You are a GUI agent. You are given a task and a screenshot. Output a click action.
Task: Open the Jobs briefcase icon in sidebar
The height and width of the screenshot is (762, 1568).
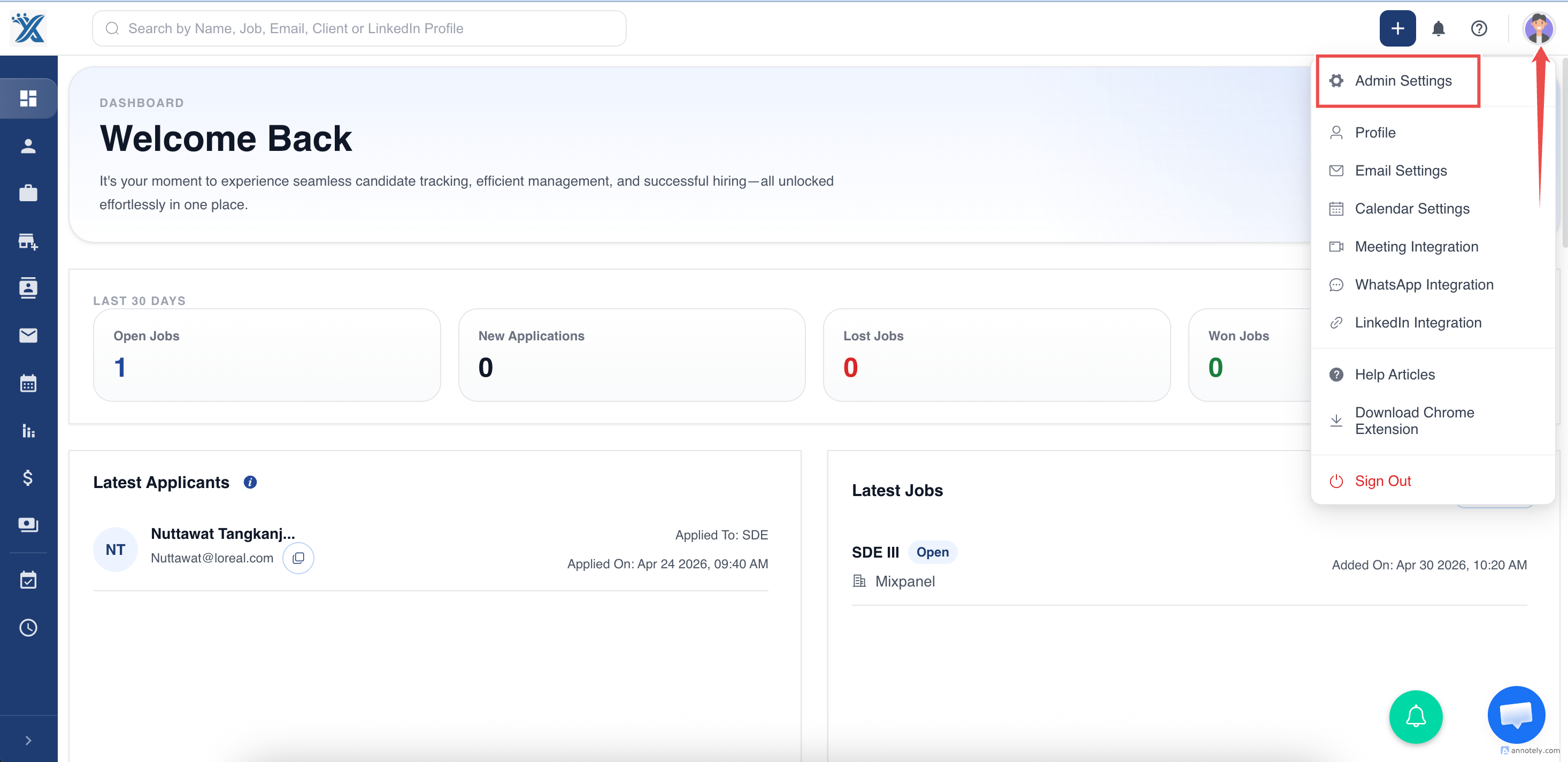(x=28, y=193)
